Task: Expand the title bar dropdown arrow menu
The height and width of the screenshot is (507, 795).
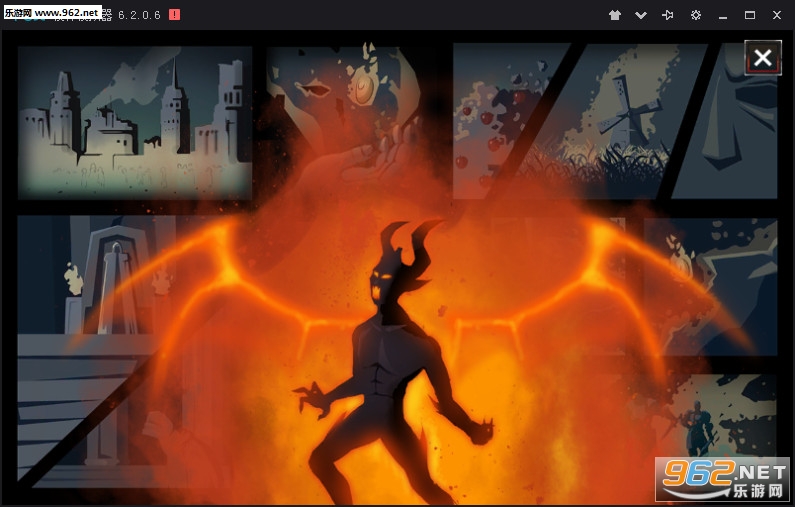Action: pos(641,15)
